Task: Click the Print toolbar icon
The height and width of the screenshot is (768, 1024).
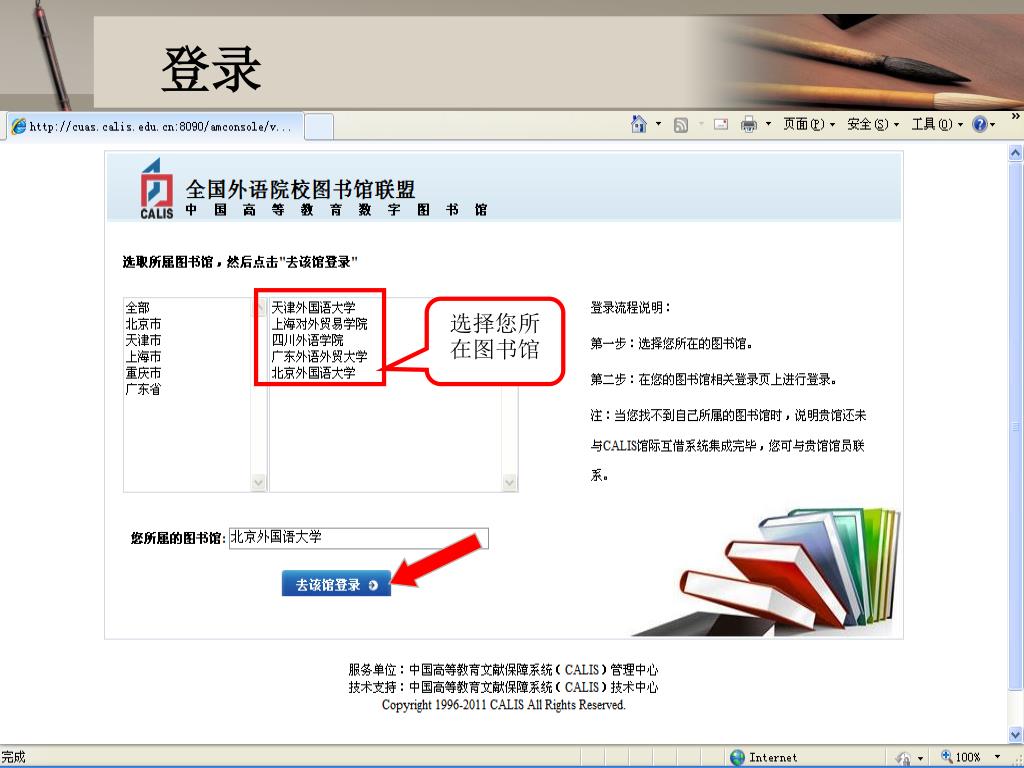Action: click(748, 124)
